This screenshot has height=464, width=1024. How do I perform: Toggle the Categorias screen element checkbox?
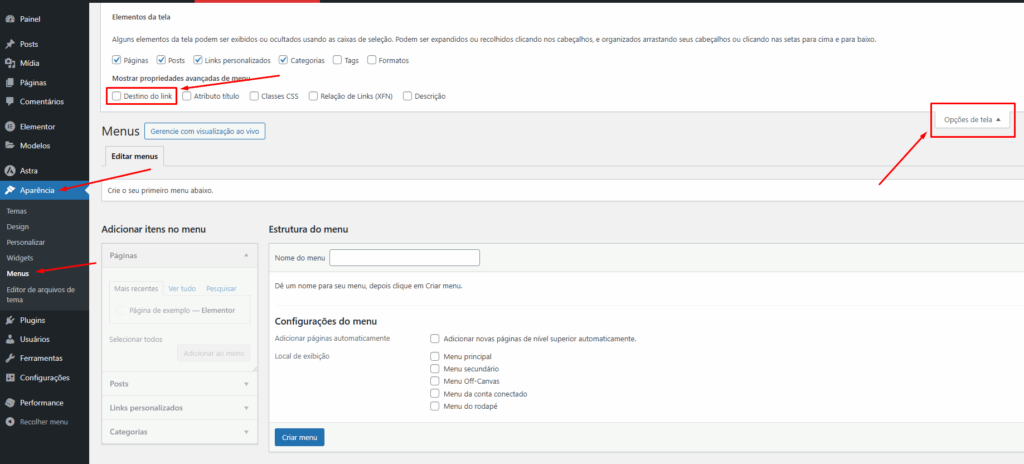click(x=283, y=60)
